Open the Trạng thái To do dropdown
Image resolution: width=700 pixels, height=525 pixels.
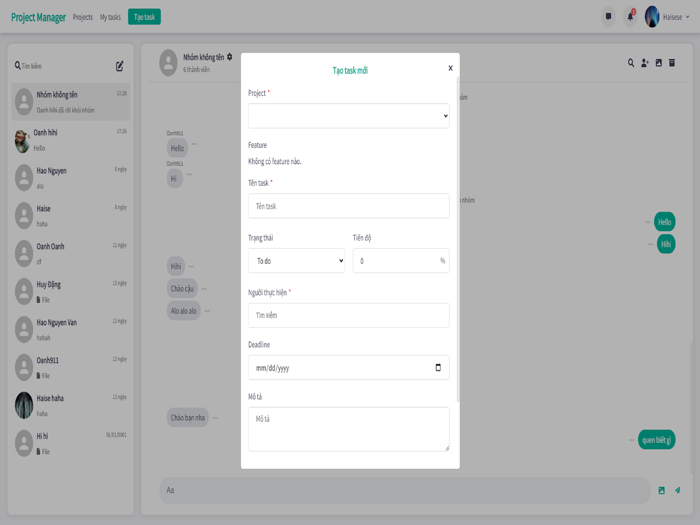coord(296,261)
